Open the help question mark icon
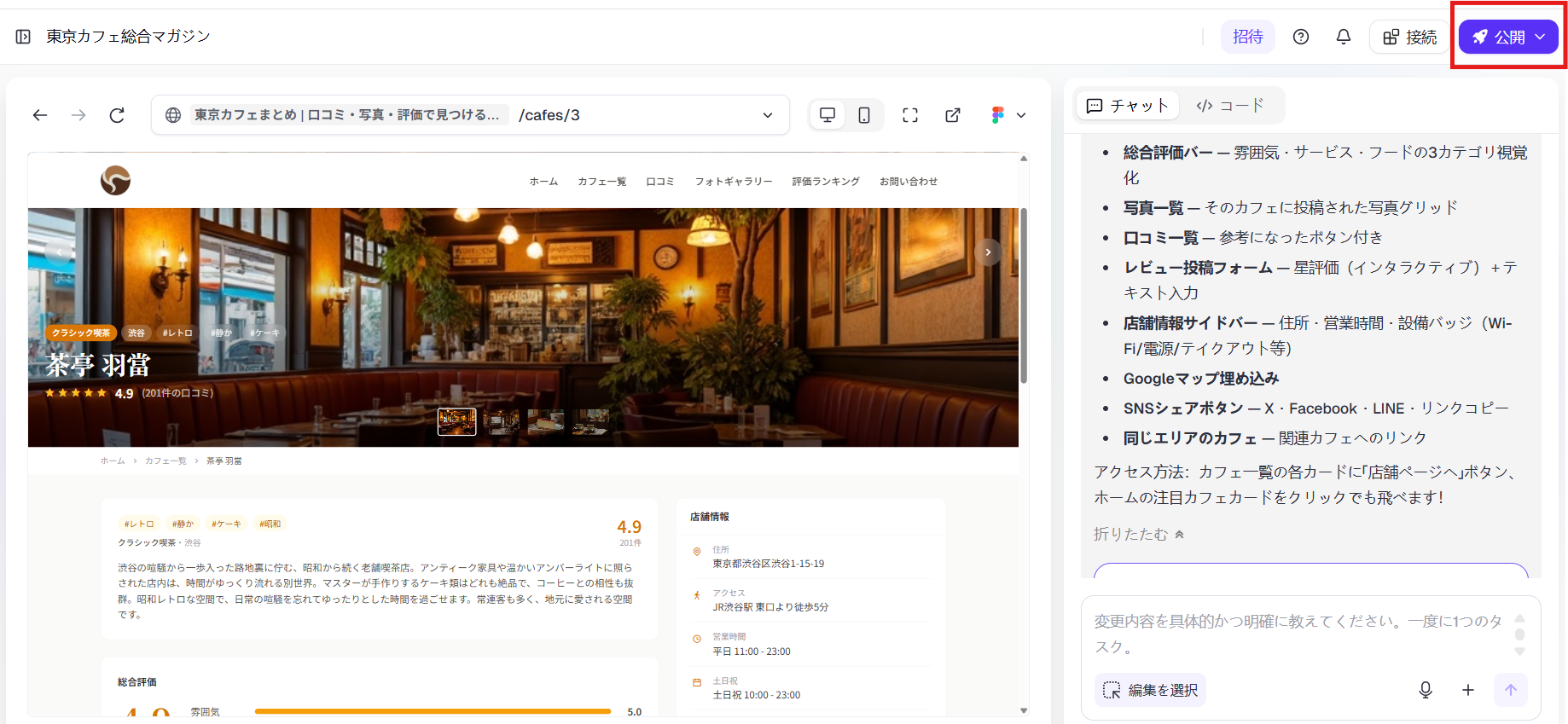The image size is (1568, 724). (1301, 37)
